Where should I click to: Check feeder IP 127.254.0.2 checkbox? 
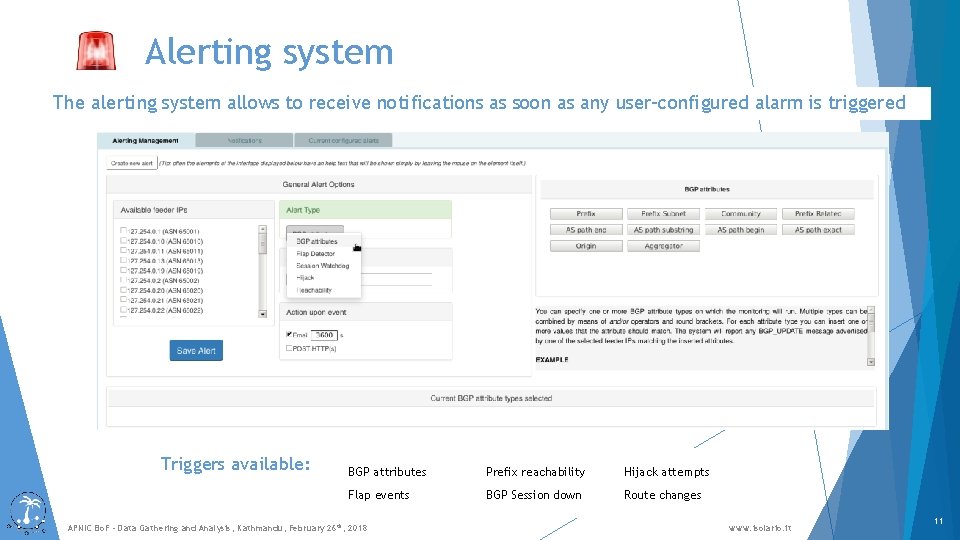pyautogui.click(x=123, y=280)
